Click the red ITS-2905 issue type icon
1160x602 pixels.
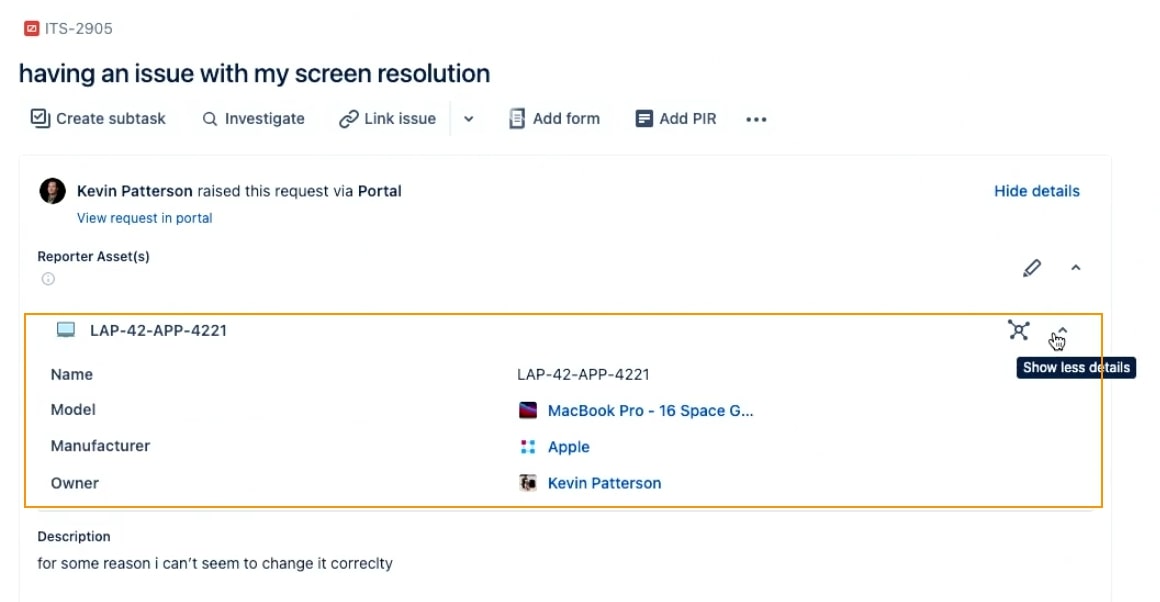(31, 29)
